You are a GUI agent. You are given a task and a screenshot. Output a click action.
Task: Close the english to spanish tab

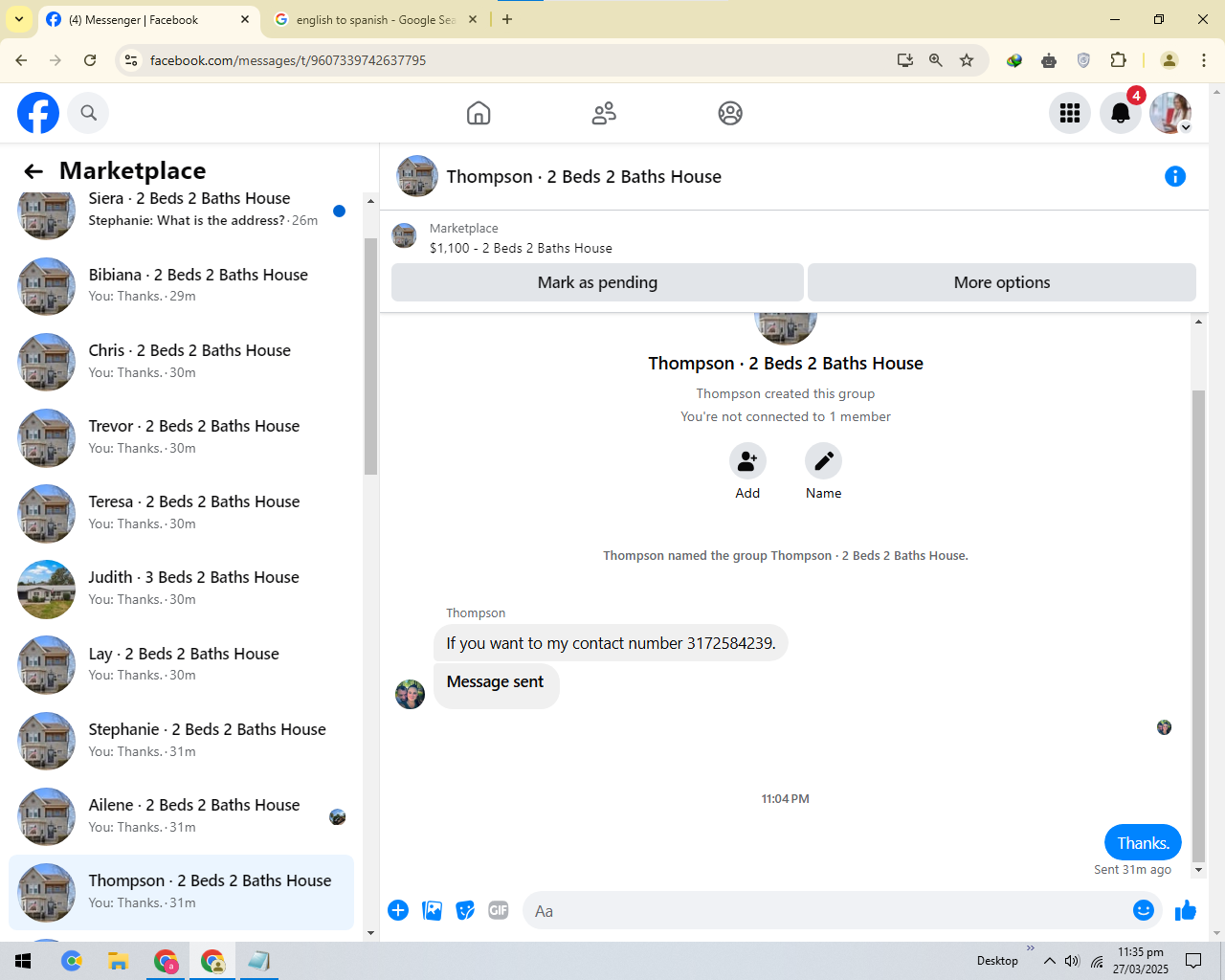pyautogui.click(x=473, y=19)
